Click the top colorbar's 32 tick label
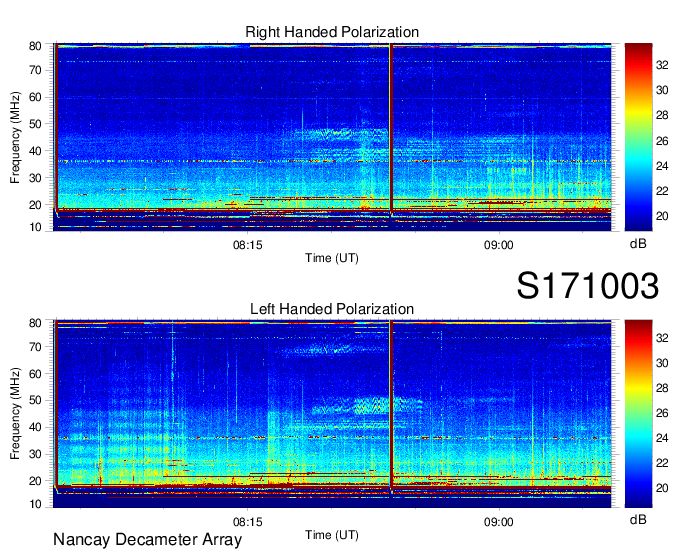Image resolution: width=680 pixels, height=552 pixels. [x=662, y=65]
